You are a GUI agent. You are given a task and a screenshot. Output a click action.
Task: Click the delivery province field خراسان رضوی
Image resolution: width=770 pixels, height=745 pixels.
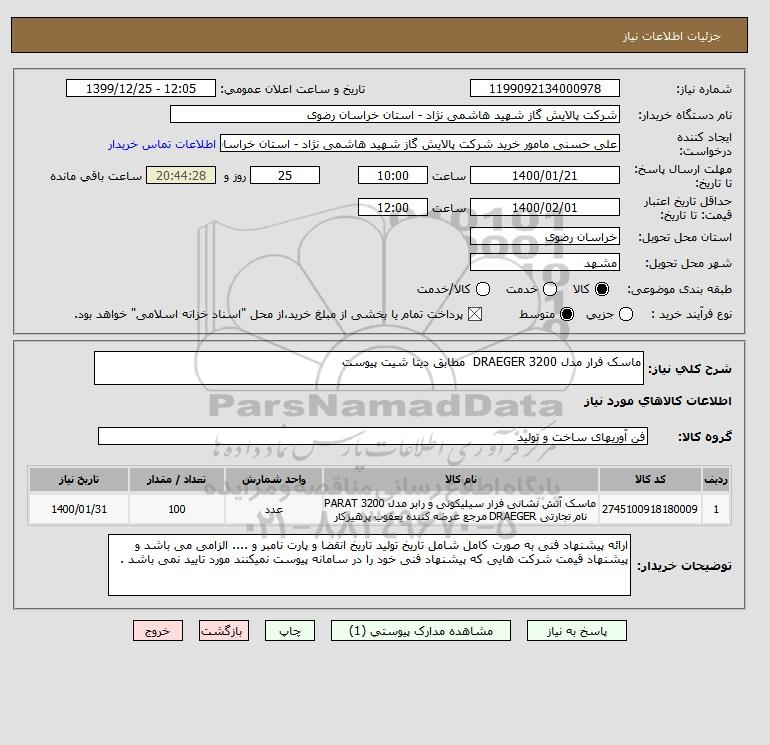tap(545, 237)
